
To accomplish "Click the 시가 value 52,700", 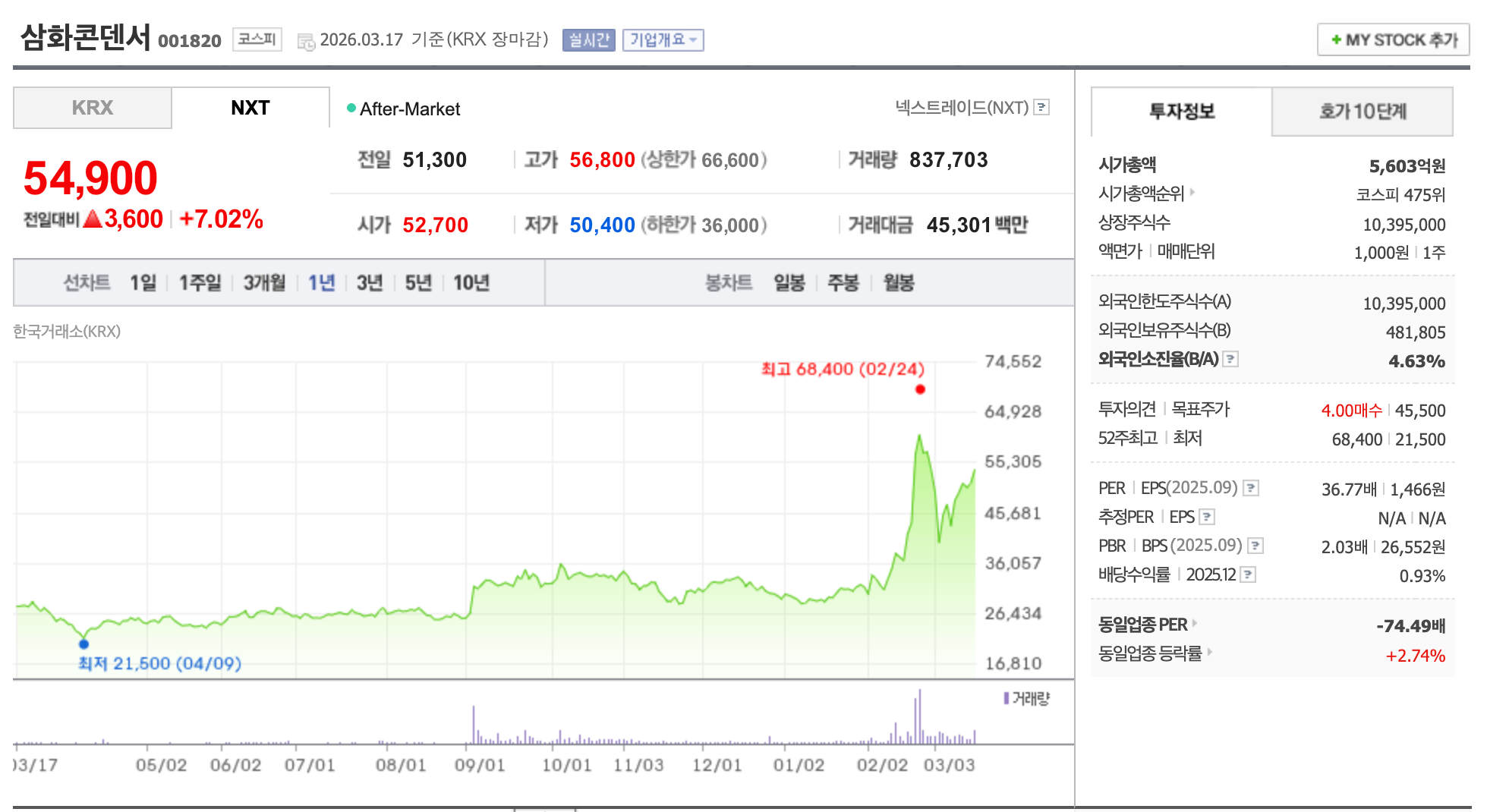I will pyautogui.click(x=435, y=225).
